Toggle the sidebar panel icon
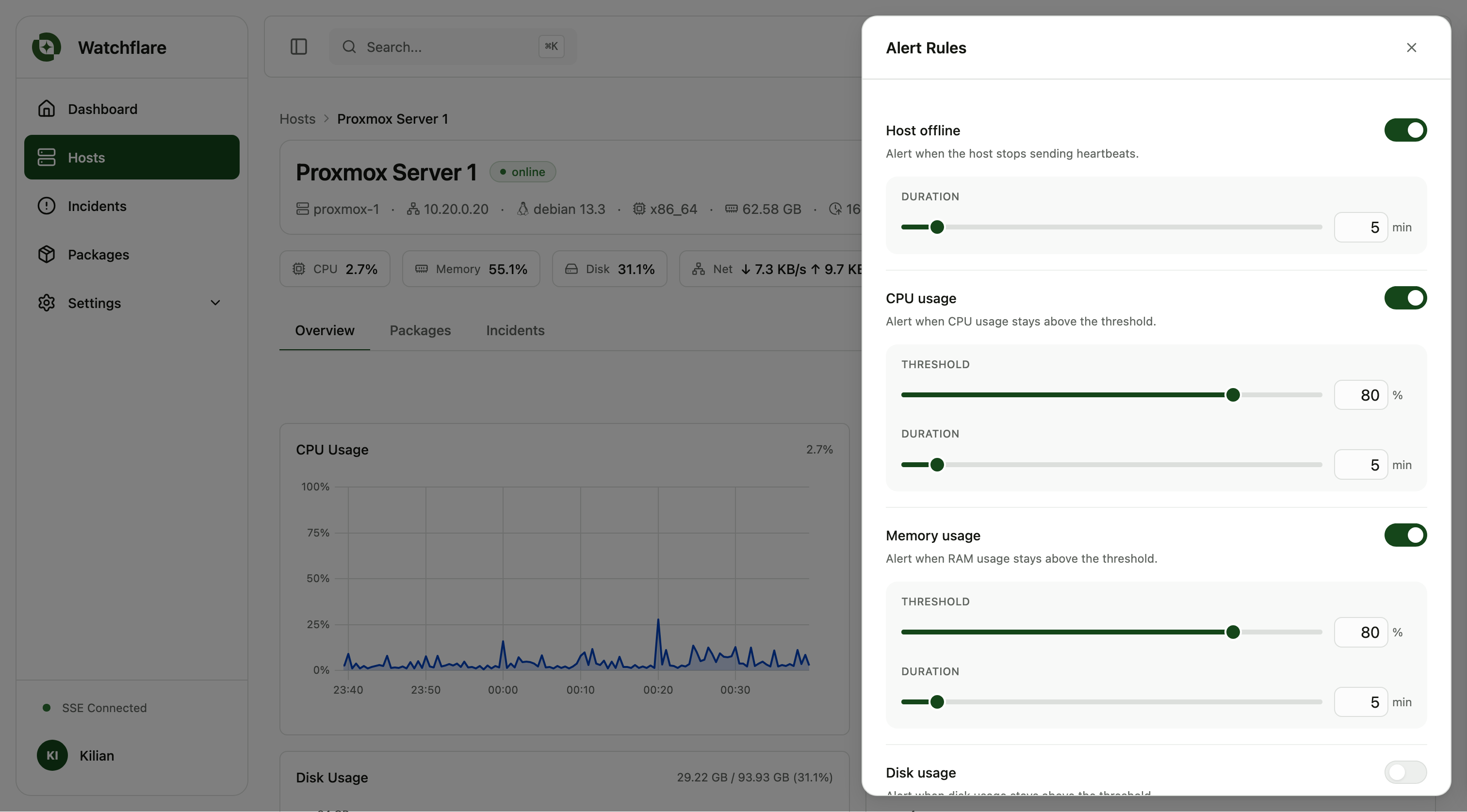Image resolution: width=1467 pixels, height=812 pixels. [298, 47]
